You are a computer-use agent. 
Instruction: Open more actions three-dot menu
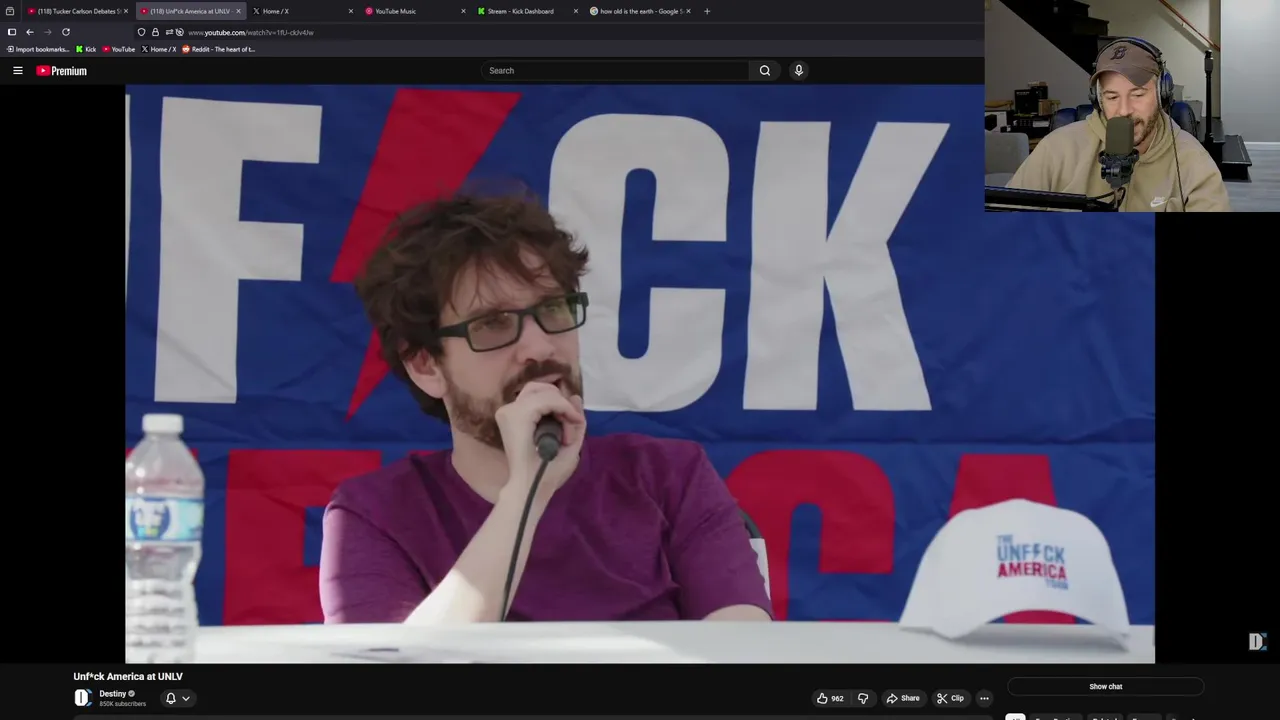(984, 698)
